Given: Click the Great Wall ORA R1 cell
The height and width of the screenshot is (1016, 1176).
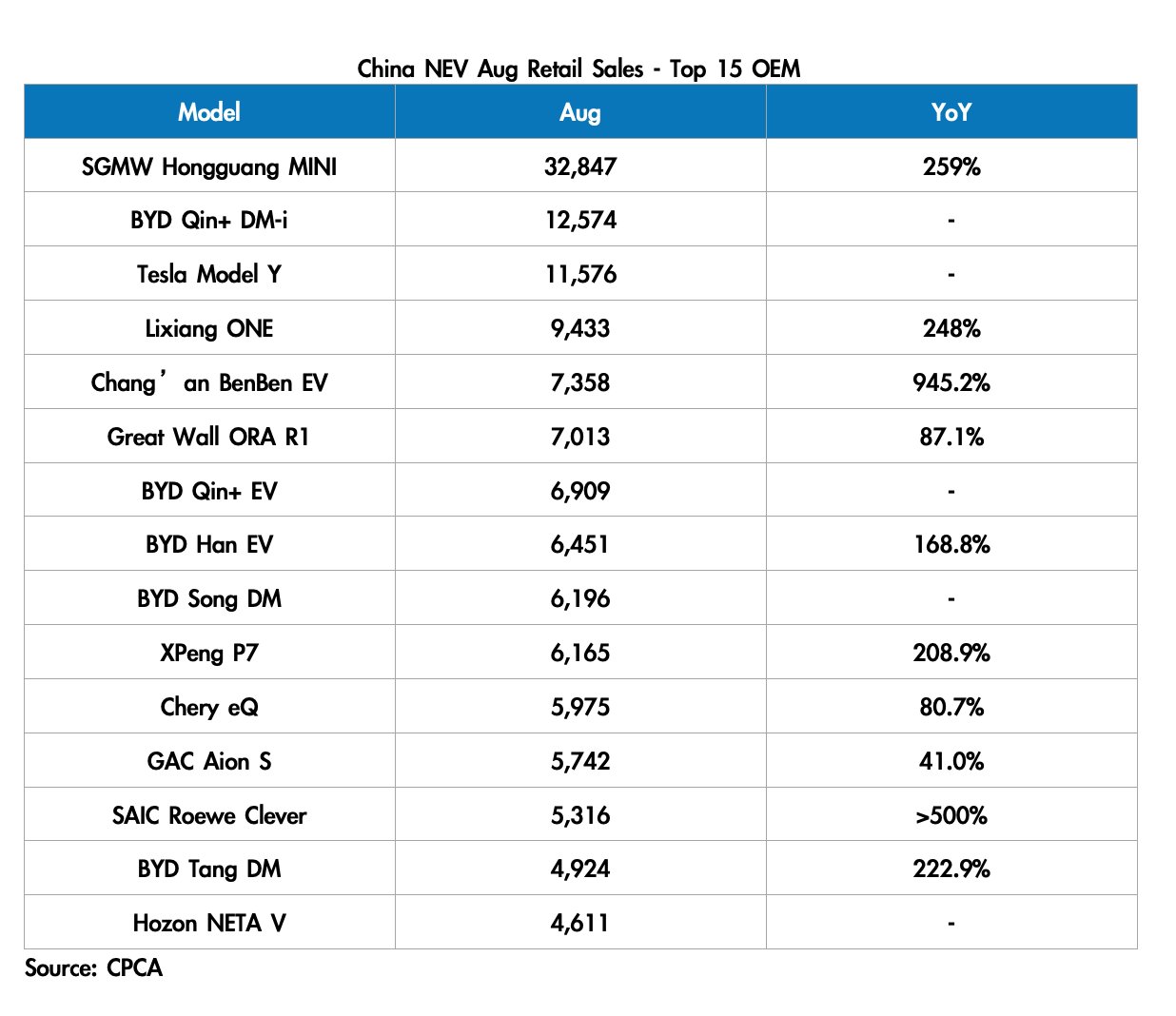Looking at the screenshot, I should pyautogui.click(x=209, y=437).
